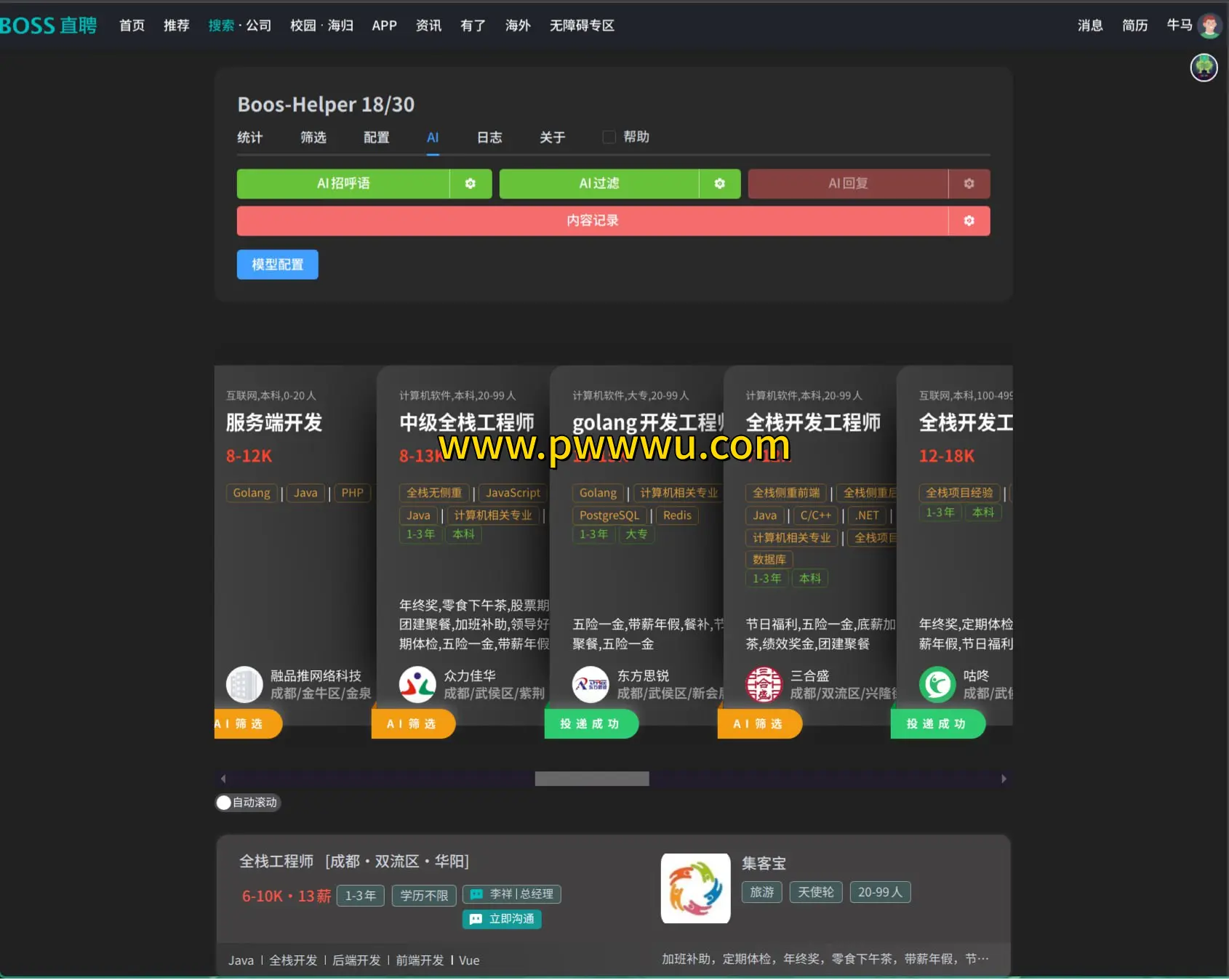Open AI招呼语 gear settings

point(470,184)
